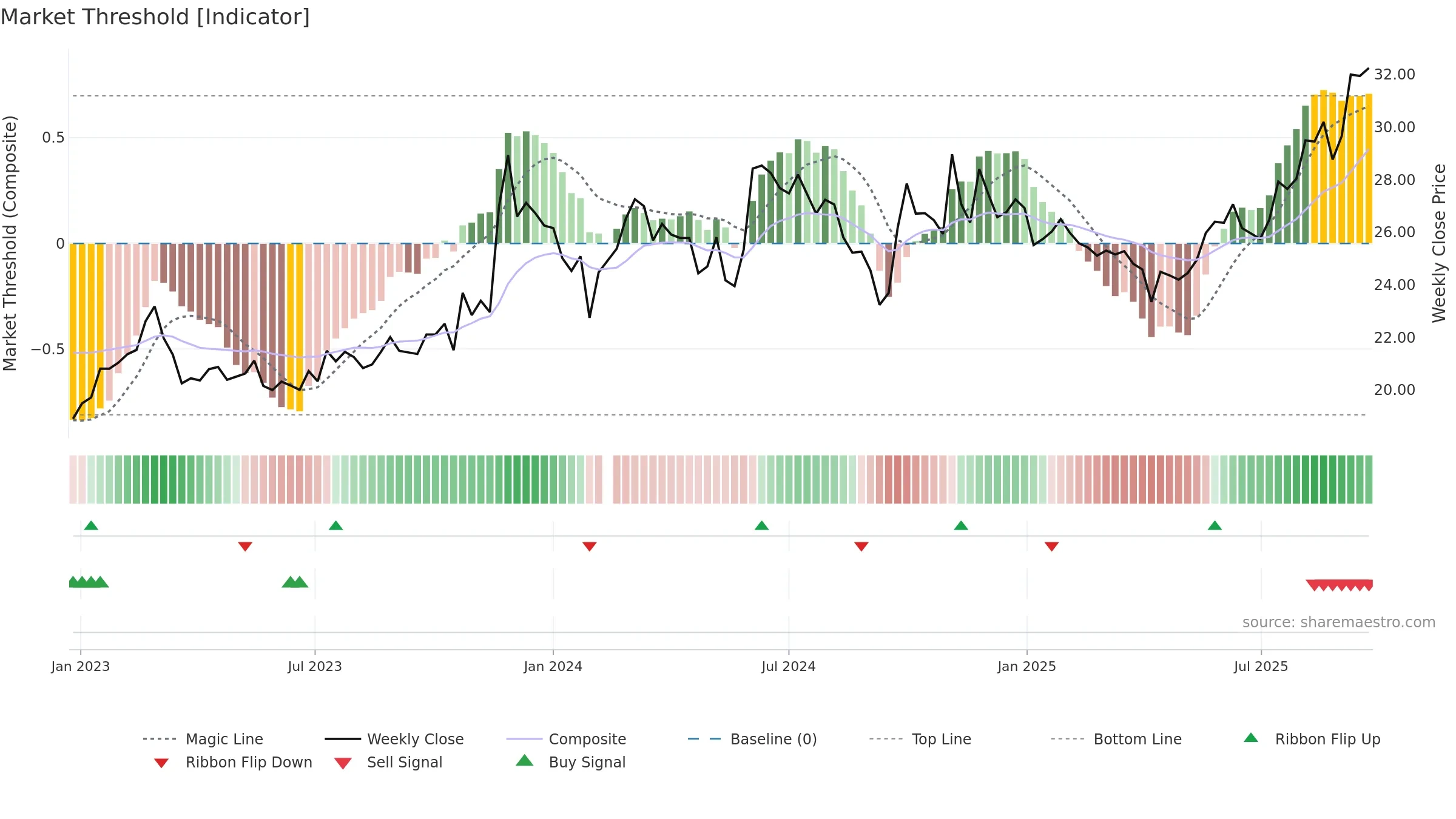Click the Jul 2025 axis label
This screenshot has height=819, width=1456.
click(x=1261, y=666)
